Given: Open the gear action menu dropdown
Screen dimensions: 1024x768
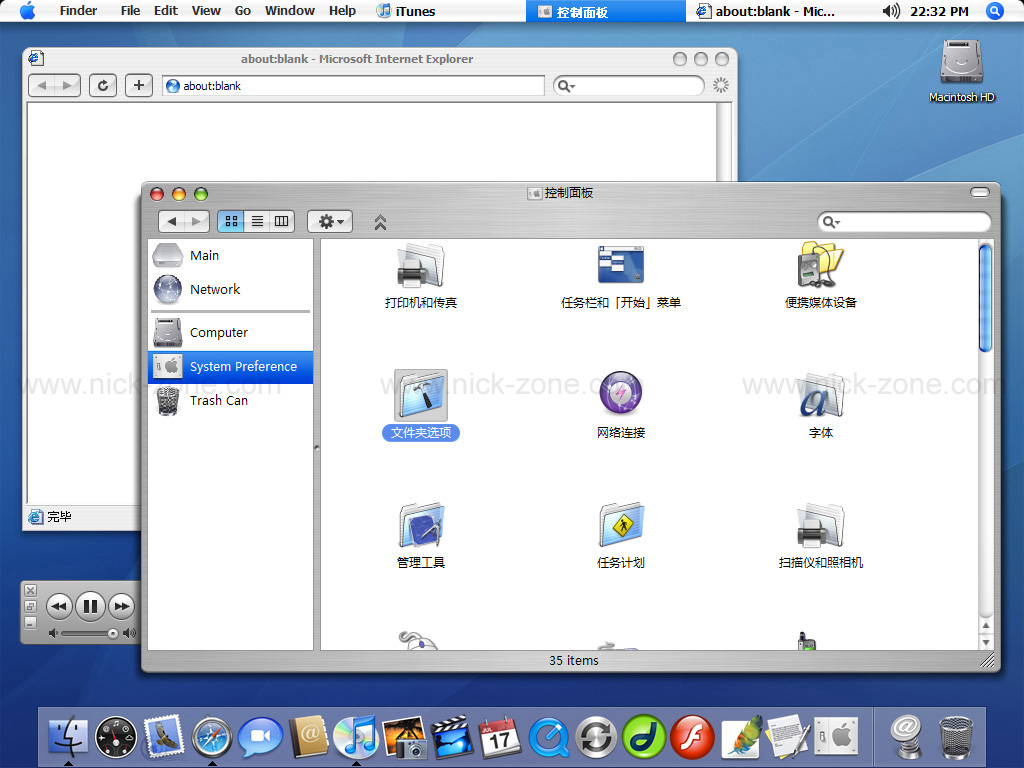Looking at the screenshot, I should (x=330, y=221).
